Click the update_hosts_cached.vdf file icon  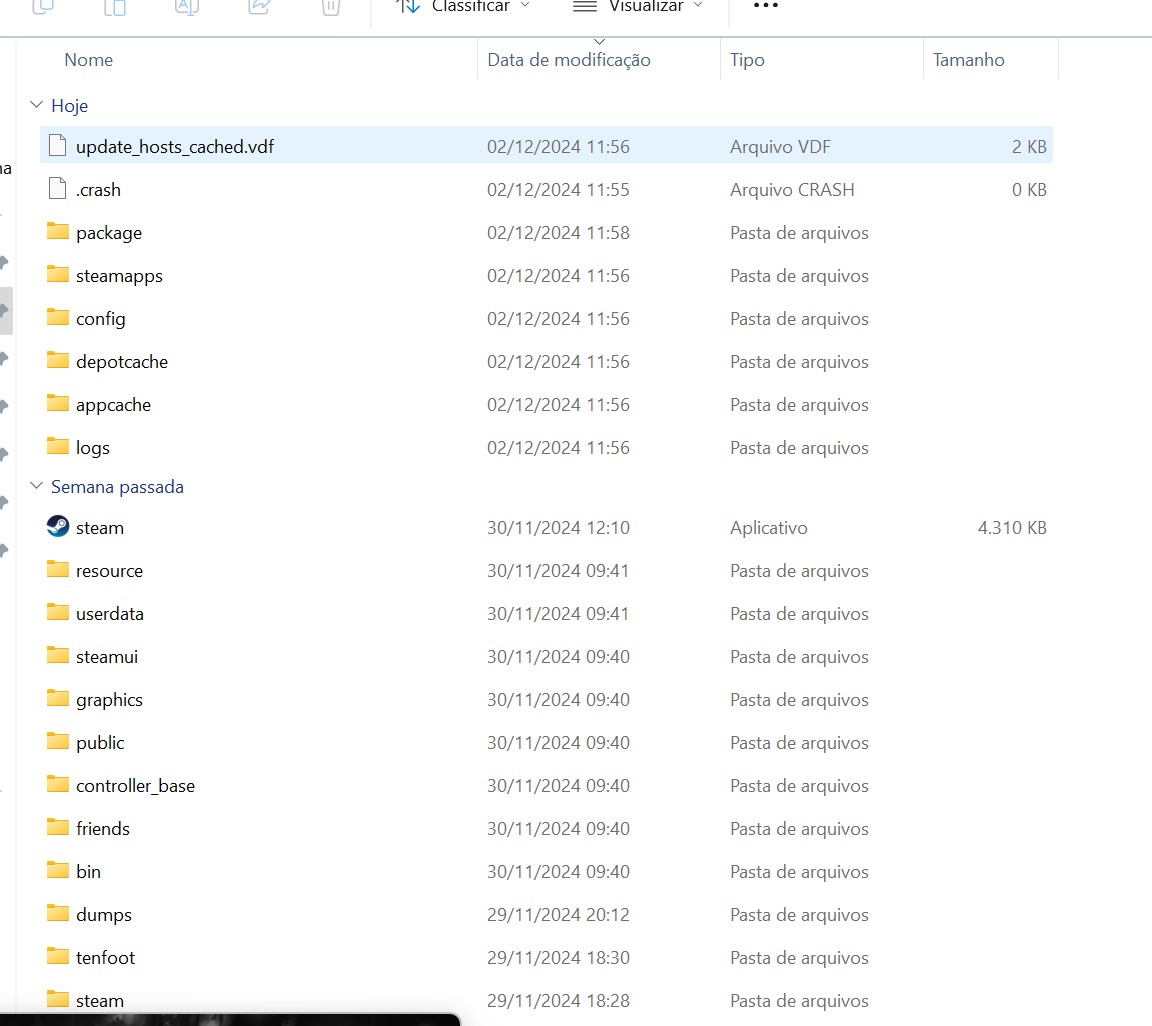click(x=58, y=147)
